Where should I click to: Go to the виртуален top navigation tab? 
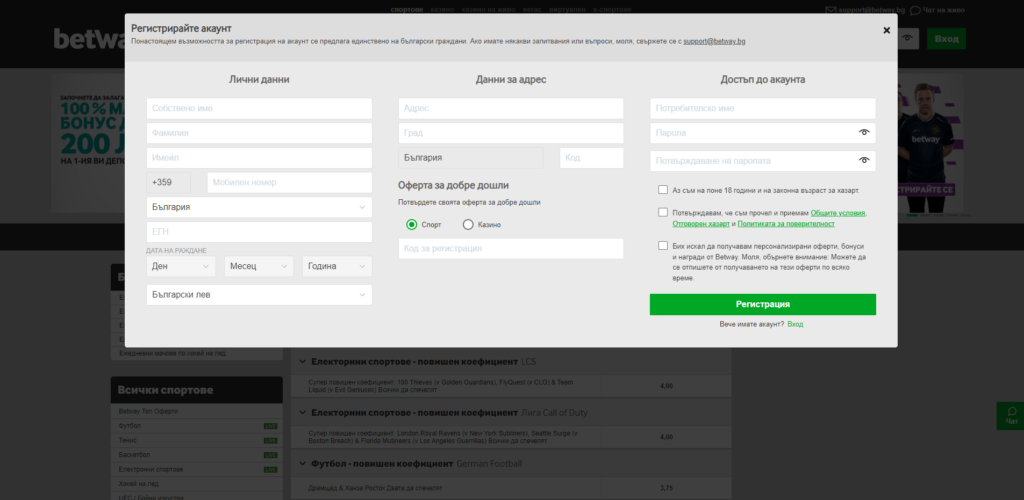pos(567,10)
